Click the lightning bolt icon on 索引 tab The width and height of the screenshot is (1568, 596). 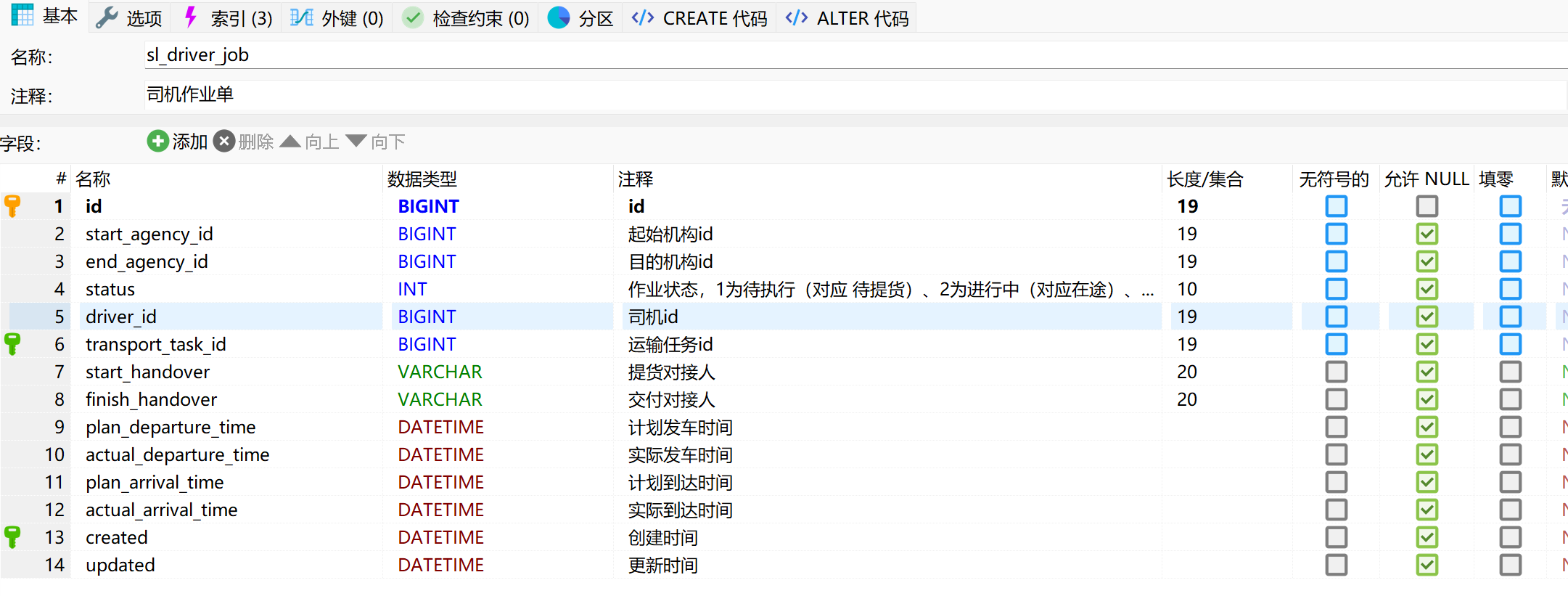pyautogui.click(x=191, y=17)
